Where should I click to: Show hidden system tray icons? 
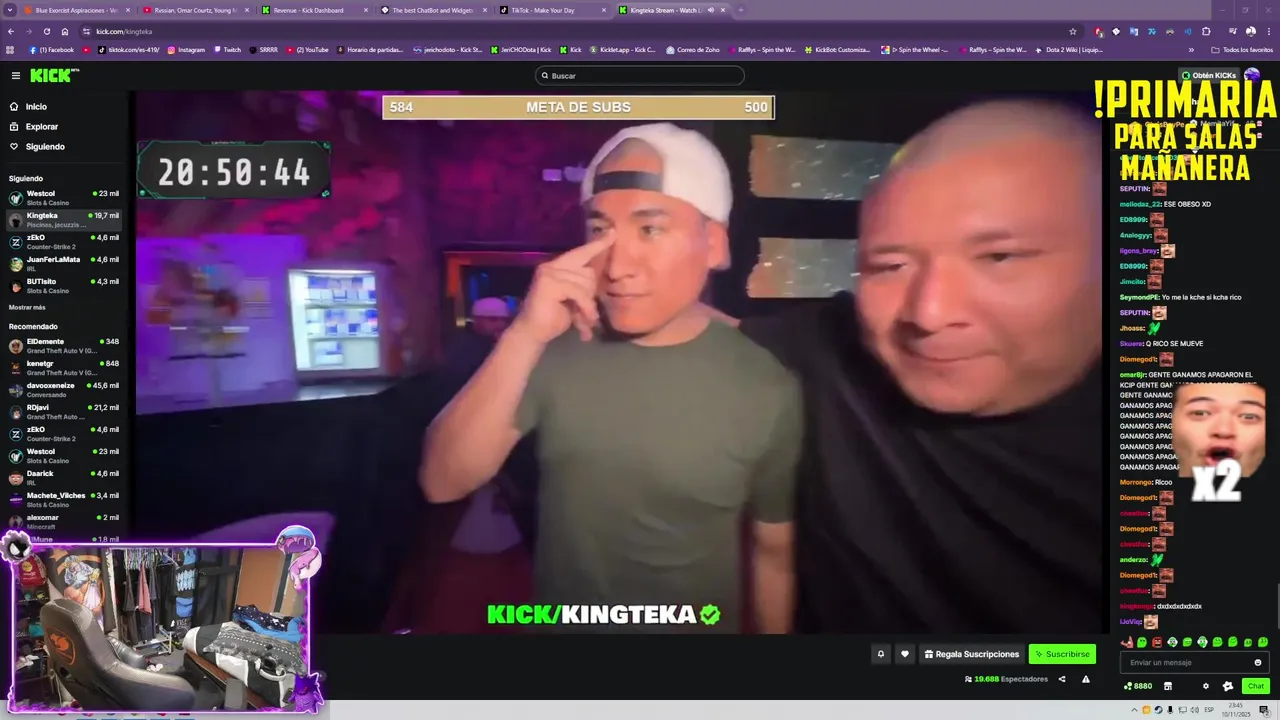1135,710
